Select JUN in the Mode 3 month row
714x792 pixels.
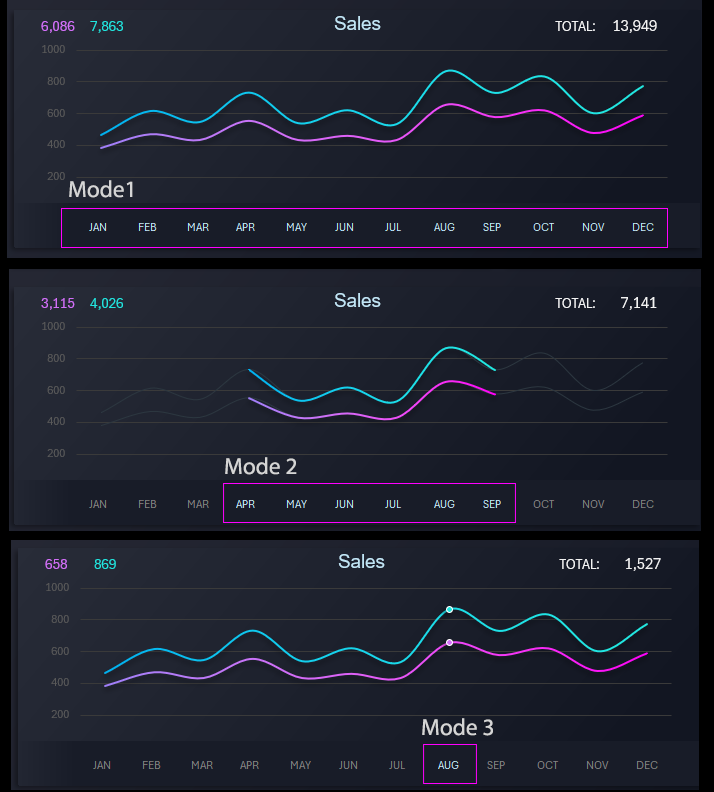(x=348, y=765)
